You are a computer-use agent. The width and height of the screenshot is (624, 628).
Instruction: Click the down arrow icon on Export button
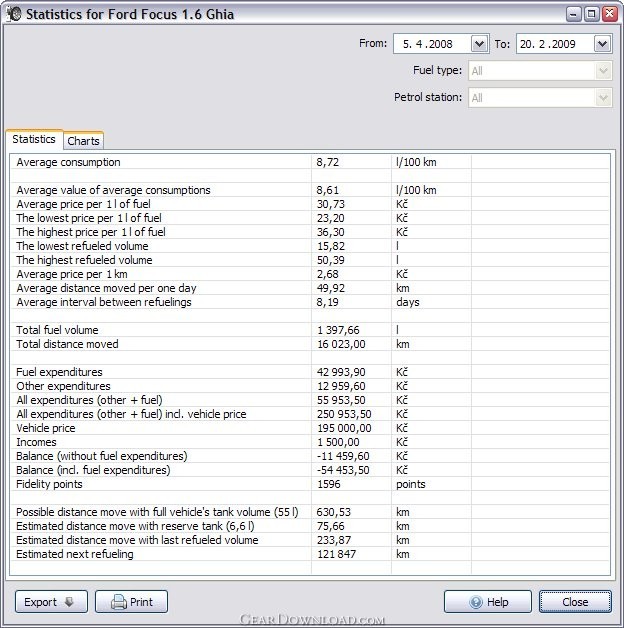tap(69, 602)
